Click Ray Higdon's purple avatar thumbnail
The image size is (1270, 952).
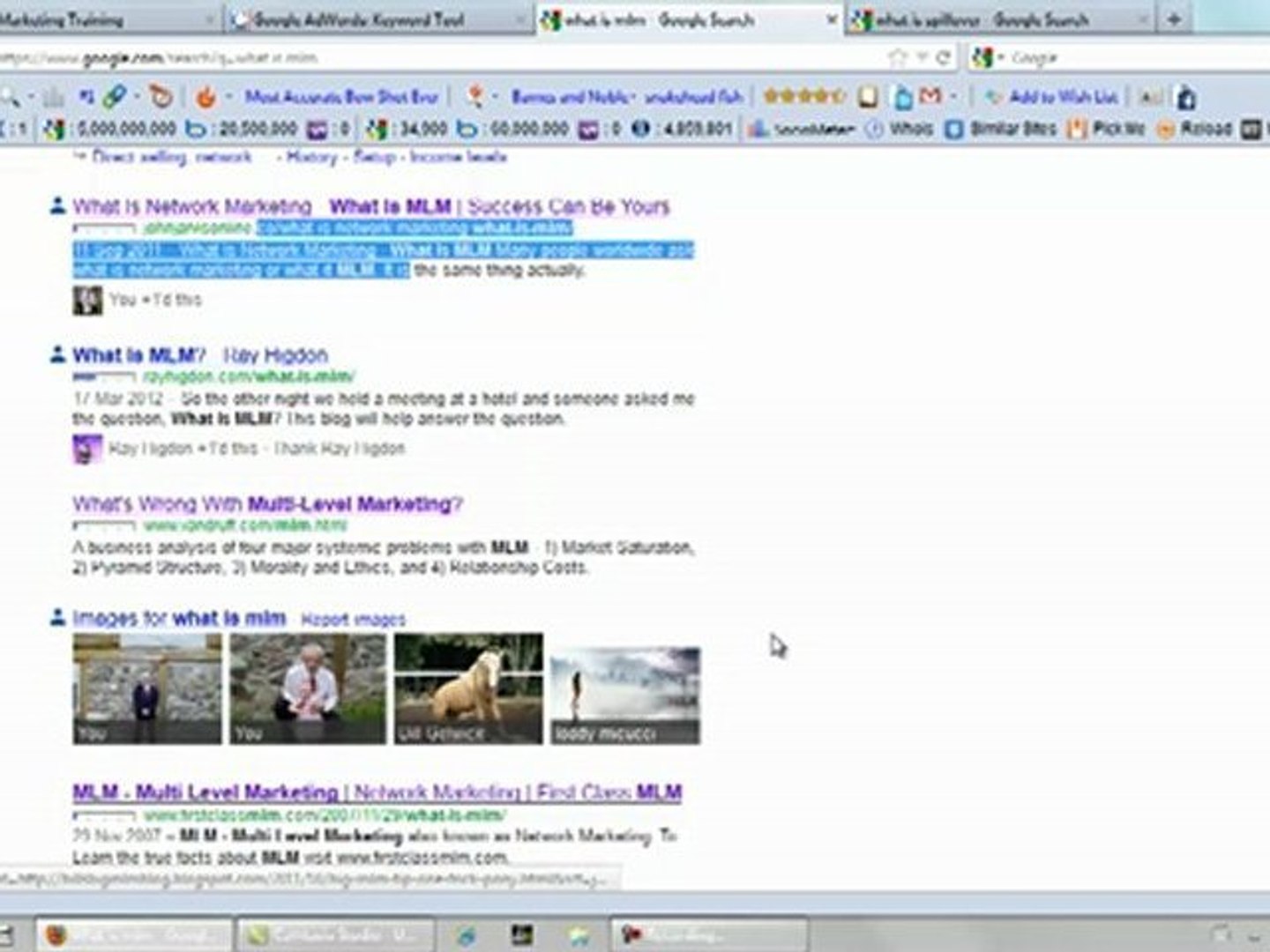point(87,449)
